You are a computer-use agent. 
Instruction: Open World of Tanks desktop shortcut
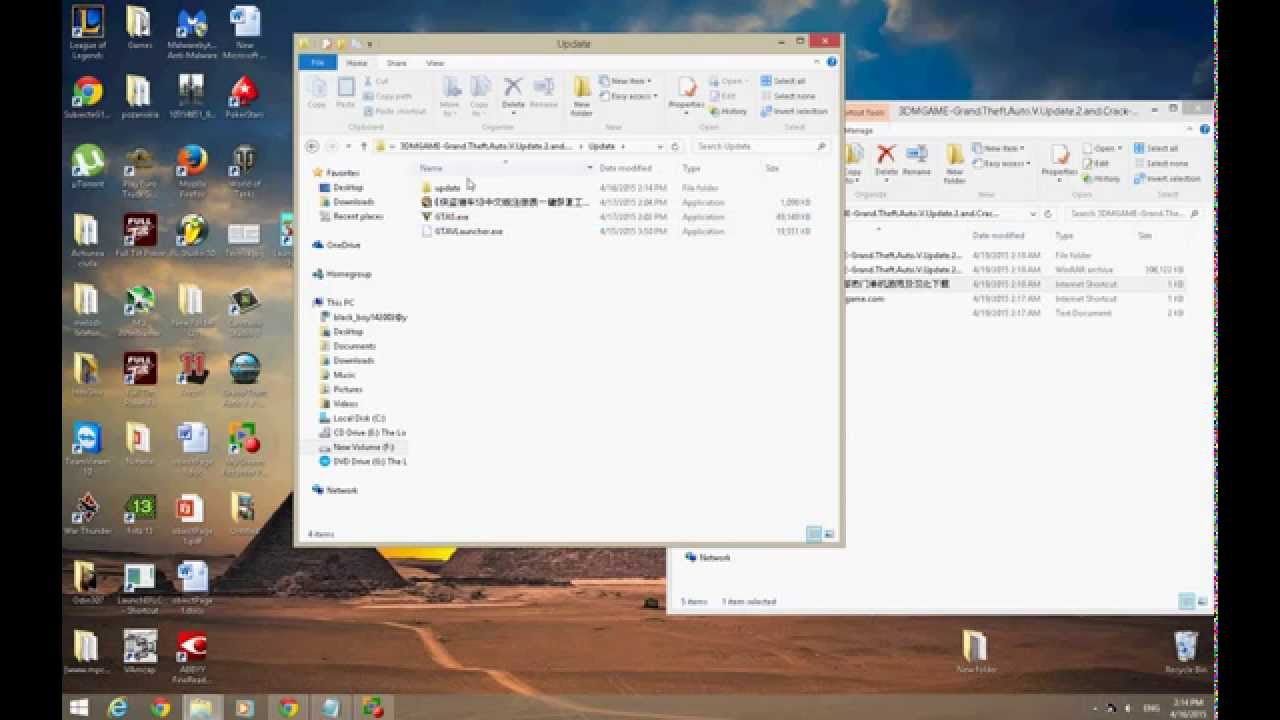click(244, 170)
